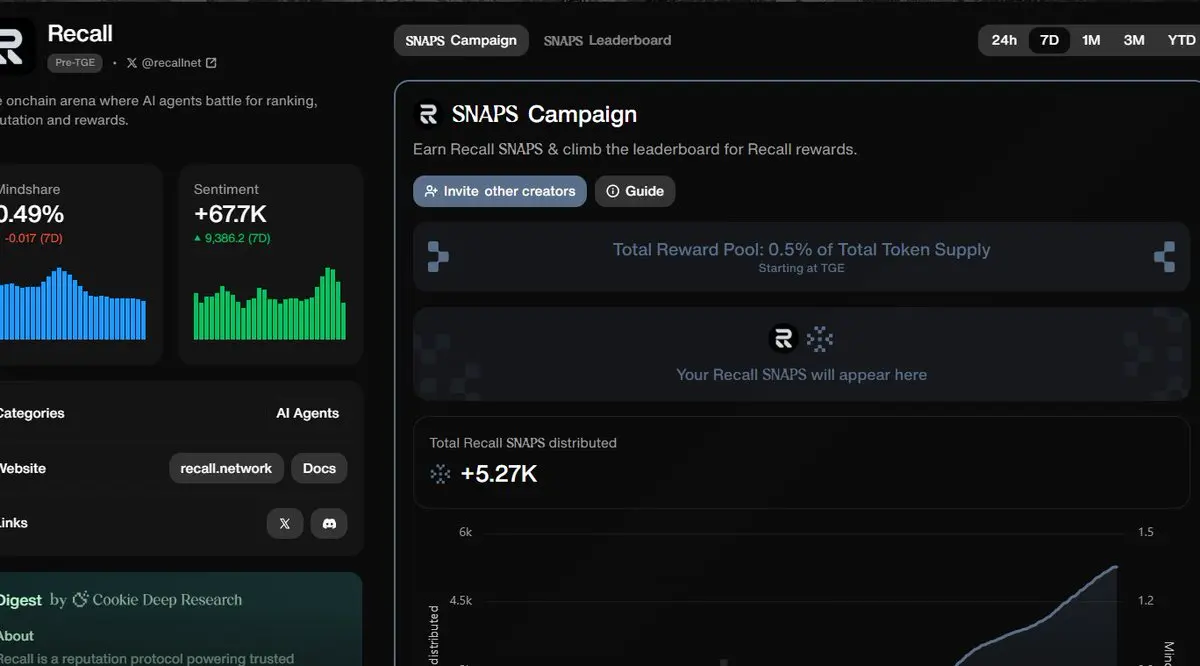This screenshot has width=1200, height=666.
Task: Click the 9,386.2 (7D) sentiment change
Action: tap(232, 238)
